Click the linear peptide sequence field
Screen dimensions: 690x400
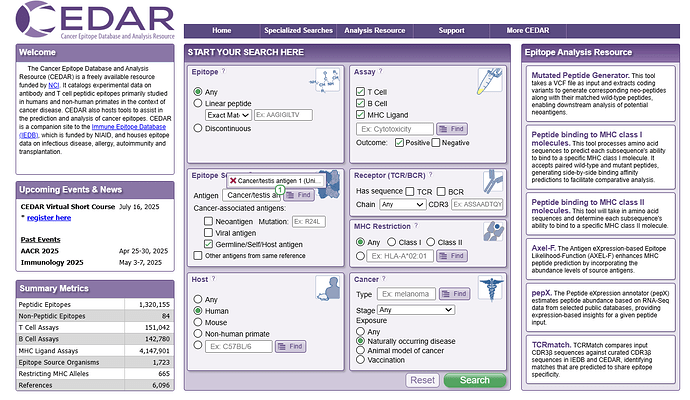coord(283,115)
